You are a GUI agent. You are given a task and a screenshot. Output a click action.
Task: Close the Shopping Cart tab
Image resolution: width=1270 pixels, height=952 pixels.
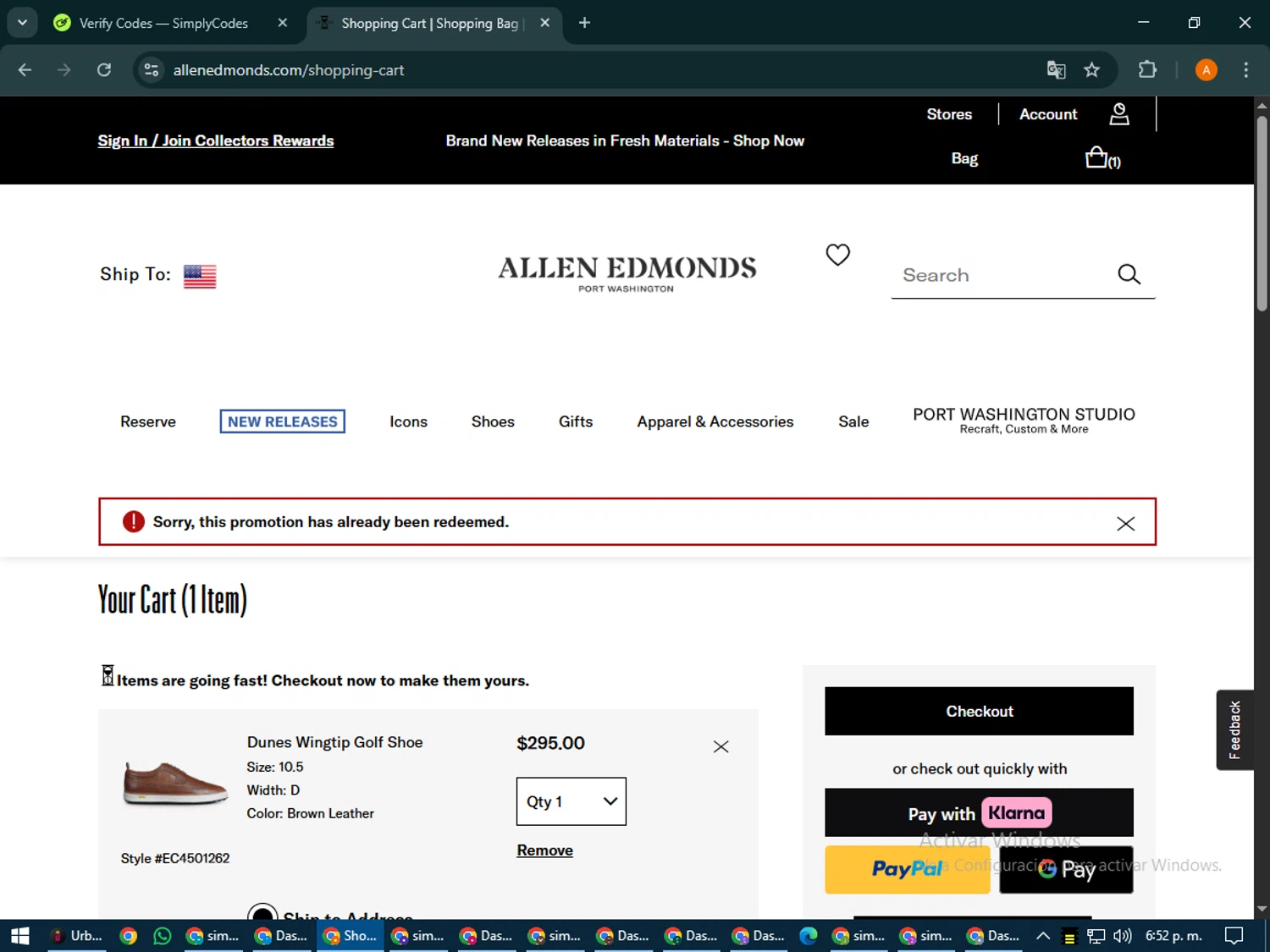tap(545, 23)
